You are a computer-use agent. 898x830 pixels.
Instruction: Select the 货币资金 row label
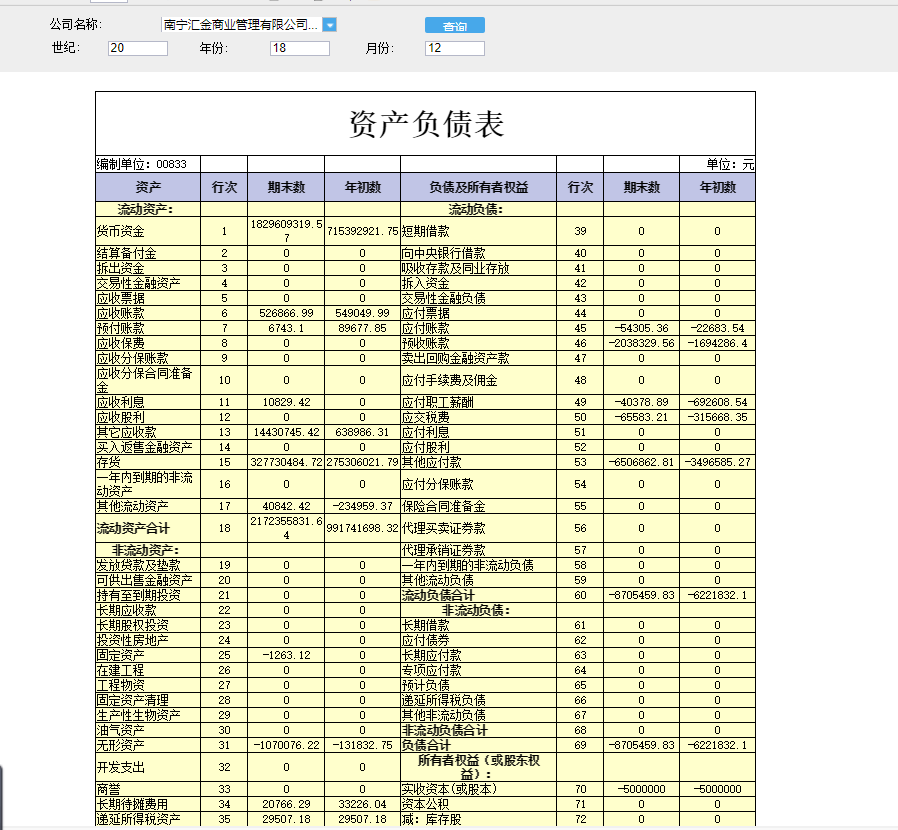(x=120, y=231)
